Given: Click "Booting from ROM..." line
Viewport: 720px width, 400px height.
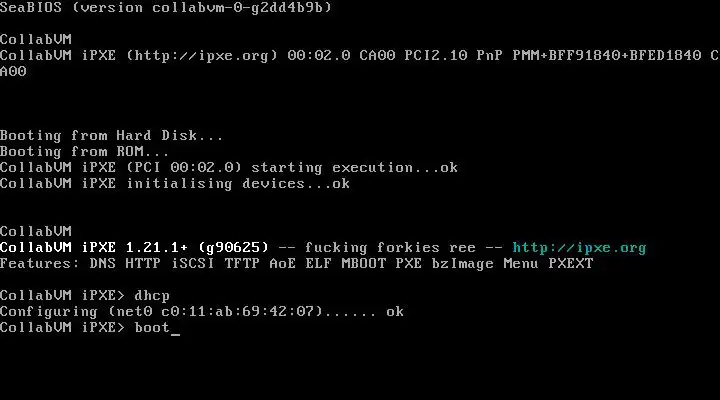Looking at the screenshot, I should tap(84, 152).
